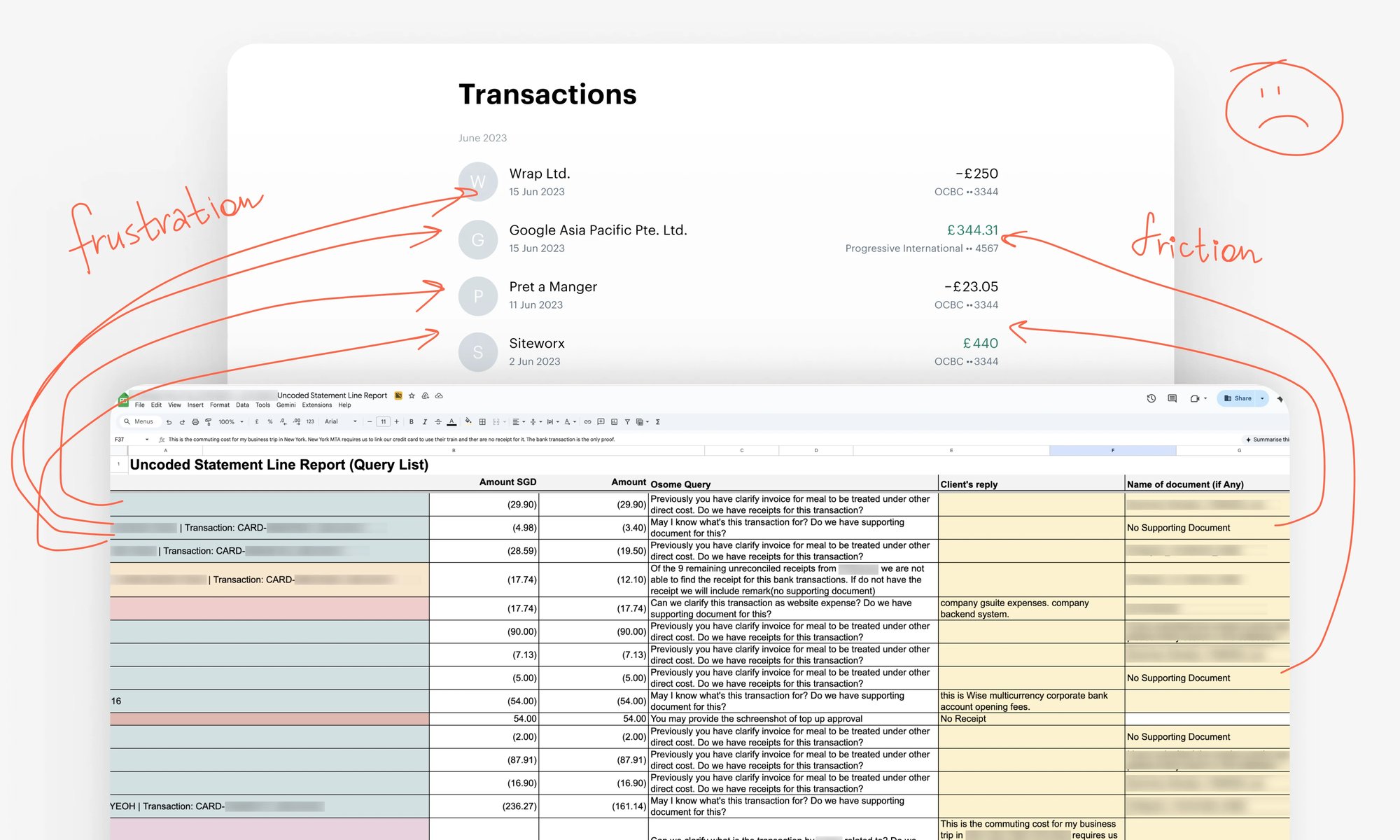Open the horizontal align dropdown
The image size is (1400, 840).
click(517, 421)
